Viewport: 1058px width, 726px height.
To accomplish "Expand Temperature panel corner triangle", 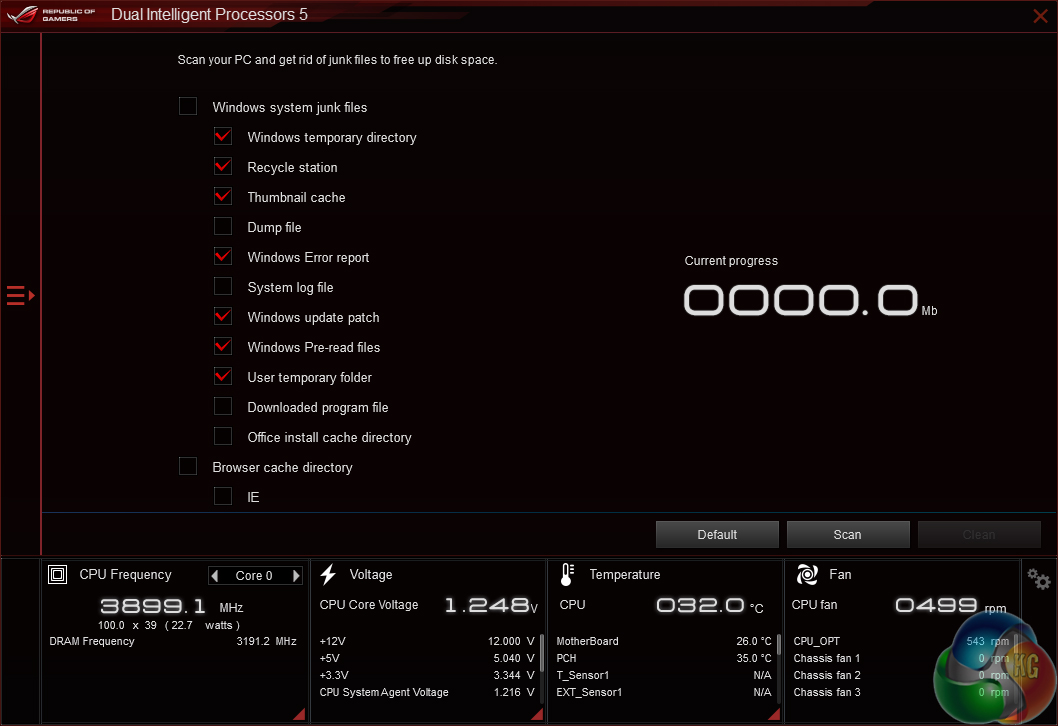I will coord(774,715).
